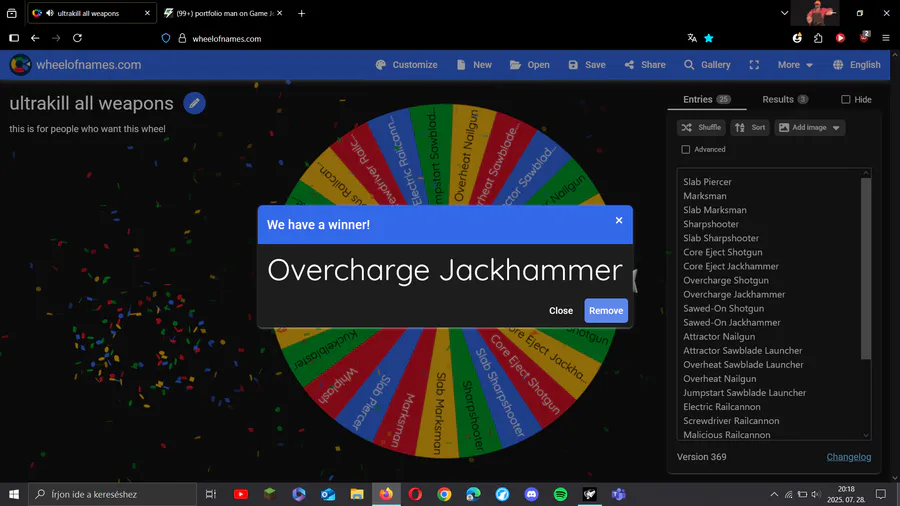Sort the entries alphabetically
900x506 pixels.
pos(750,127)
